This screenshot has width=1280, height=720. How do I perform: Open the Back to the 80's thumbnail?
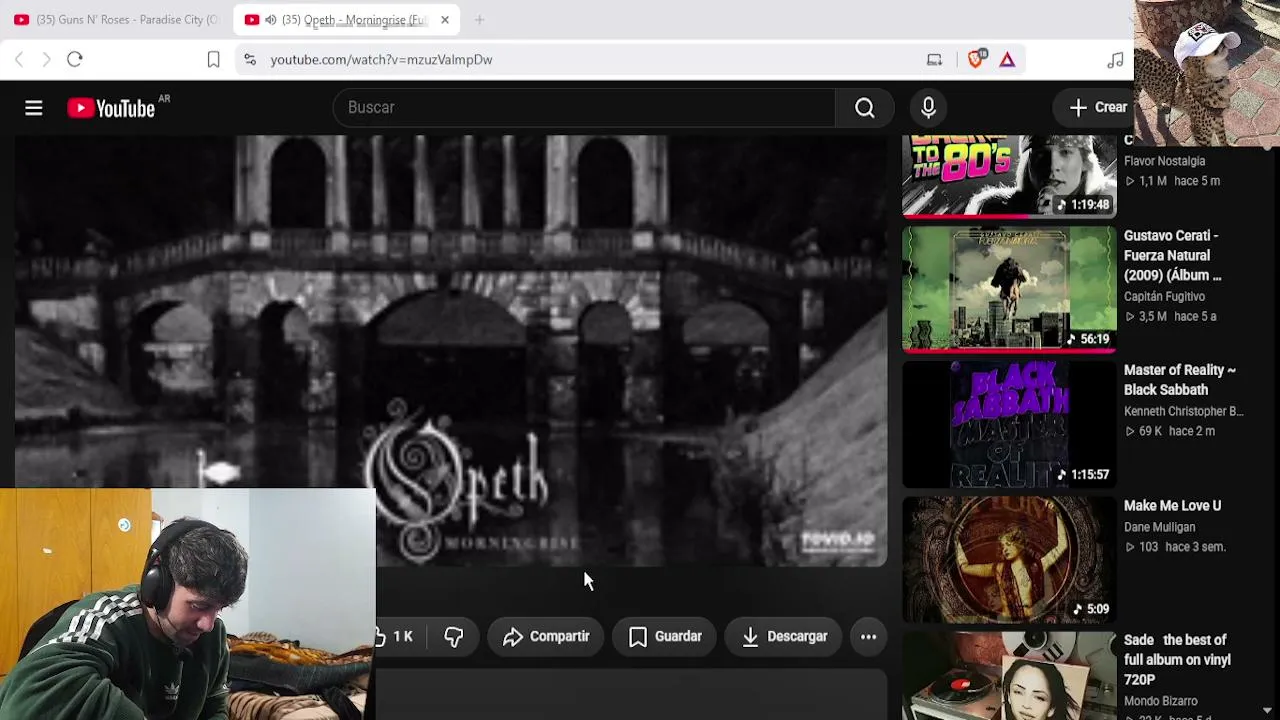click(1009, 177)
